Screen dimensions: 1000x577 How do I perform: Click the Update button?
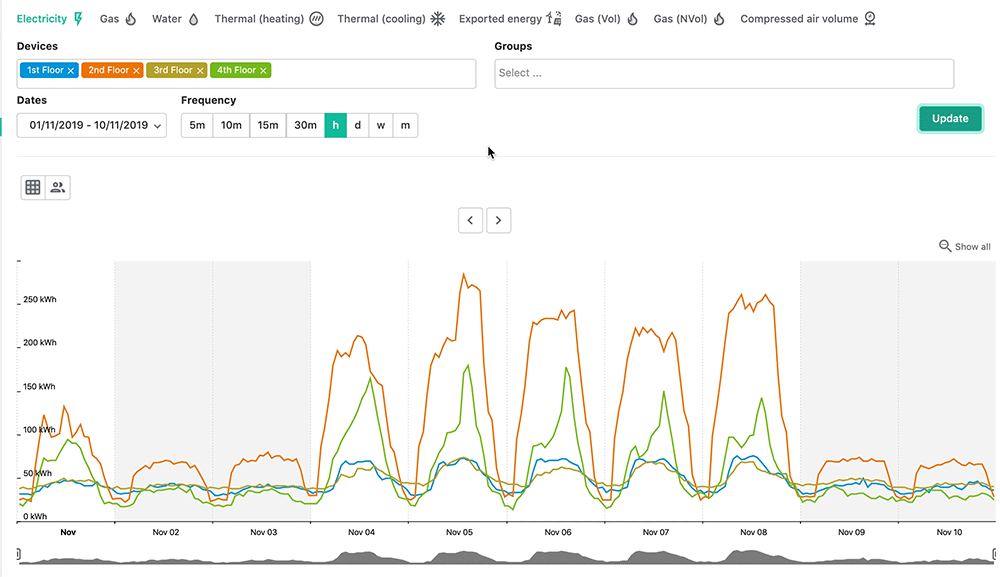[950, 118]
